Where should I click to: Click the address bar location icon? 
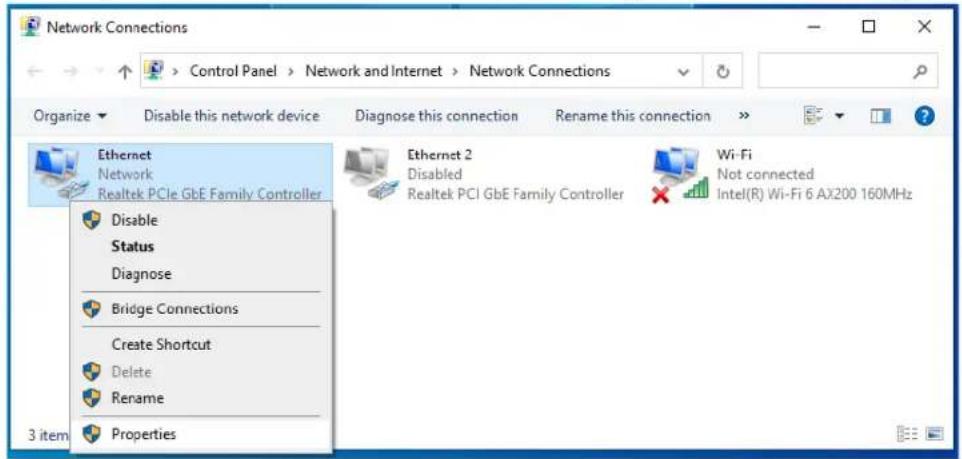pyautogui.click(x=153, y=71)
